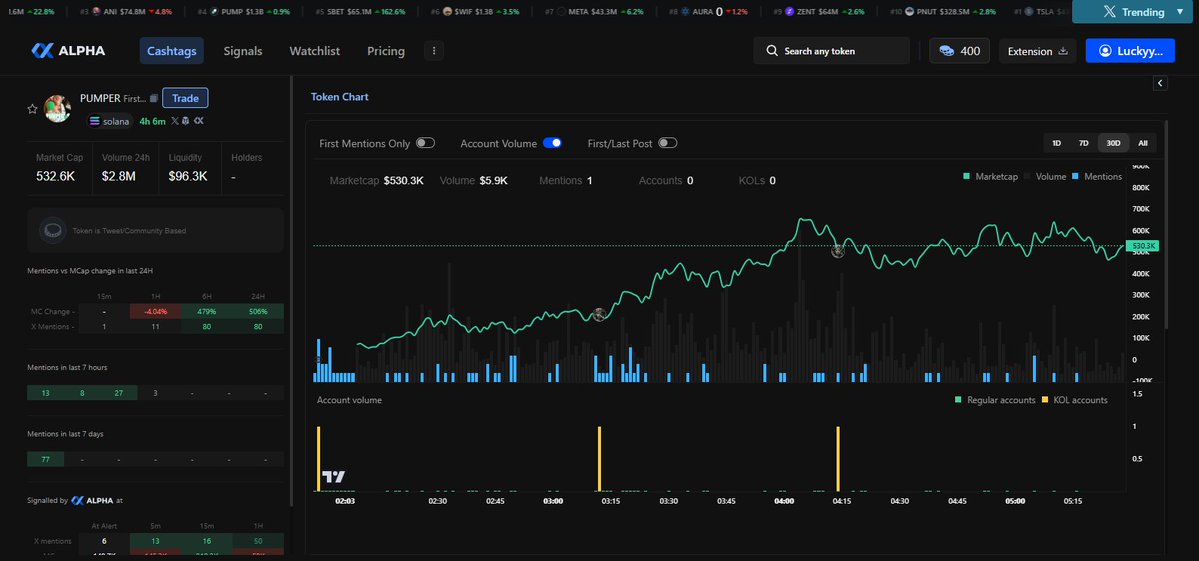Click the Alpha logo icon after bull icon
1199x561 pixels.
pos(198,121)
